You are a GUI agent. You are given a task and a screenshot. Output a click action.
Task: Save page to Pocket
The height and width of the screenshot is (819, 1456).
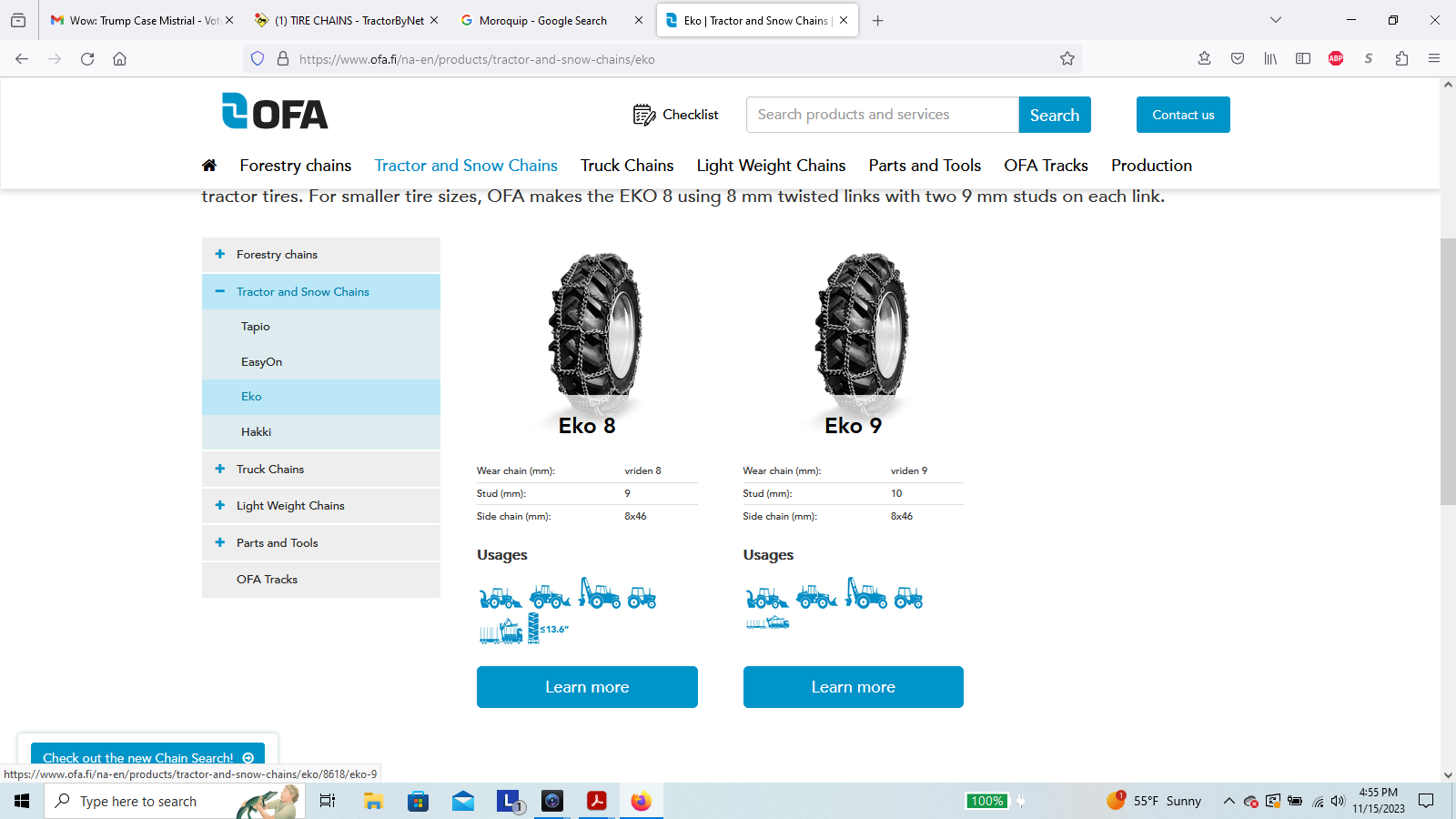click(1238, 59)
